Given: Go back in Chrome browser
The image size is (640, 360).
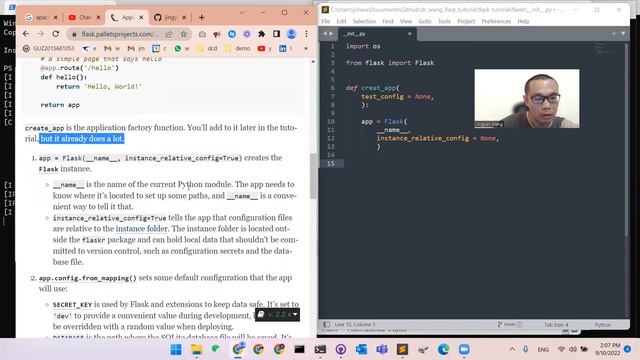Looking at the screenshot, I should click(26, 34).
